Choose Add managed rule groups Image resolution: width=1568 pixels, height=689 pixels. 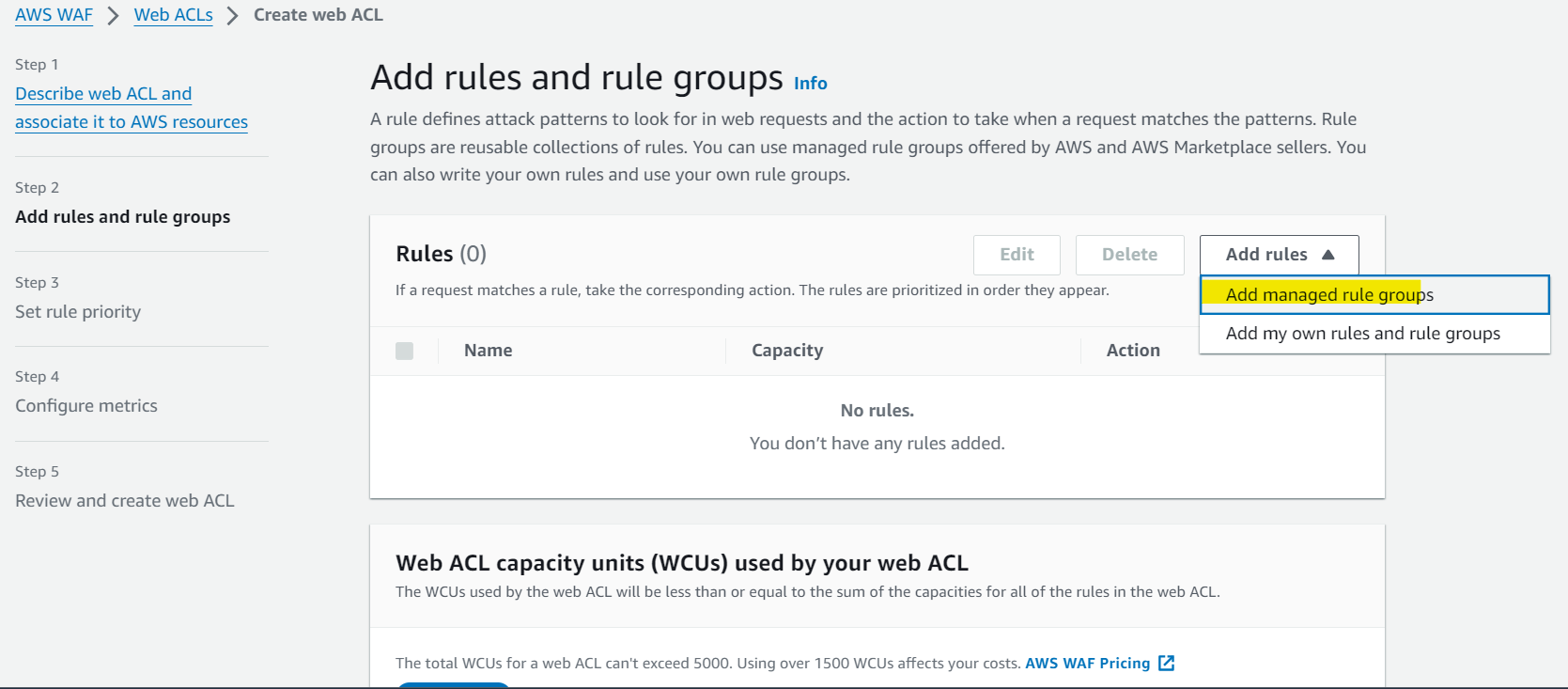coord(1374,294)
